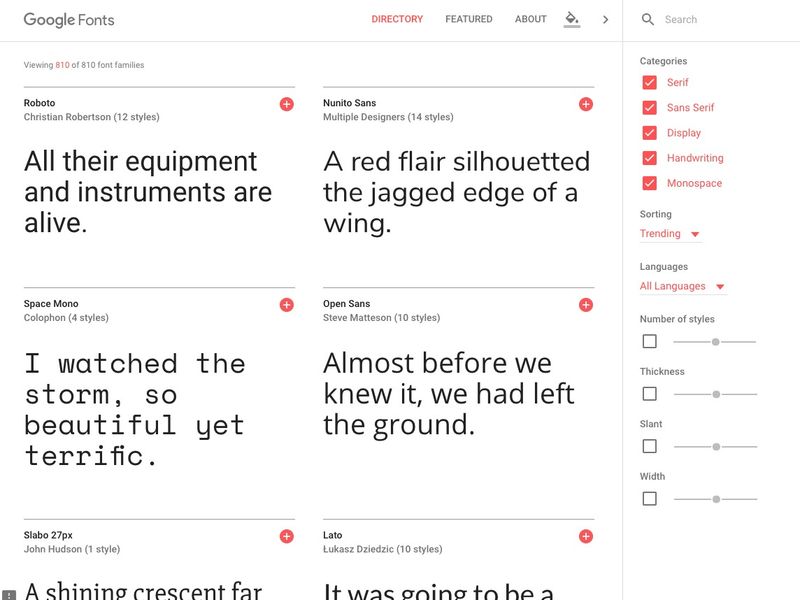
Task: Open the paint bucket theme color icon
Action: click(572, 19)
